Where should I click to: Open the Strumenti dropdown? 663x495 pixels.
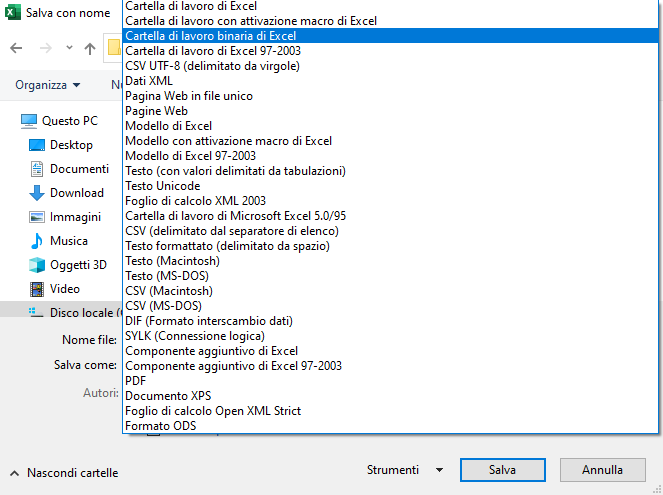point(405,470)
